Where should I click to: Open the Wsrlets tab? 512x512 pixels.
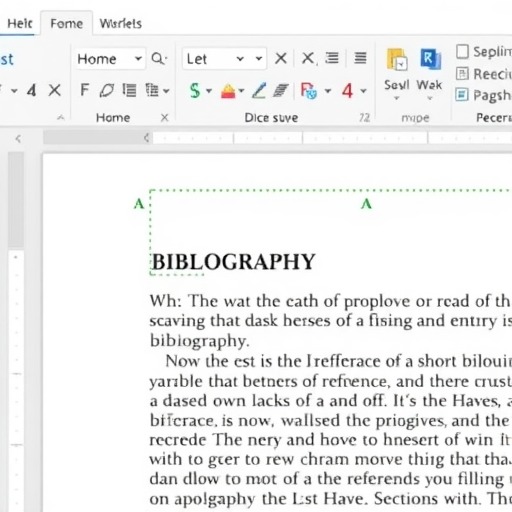(121, 24)
